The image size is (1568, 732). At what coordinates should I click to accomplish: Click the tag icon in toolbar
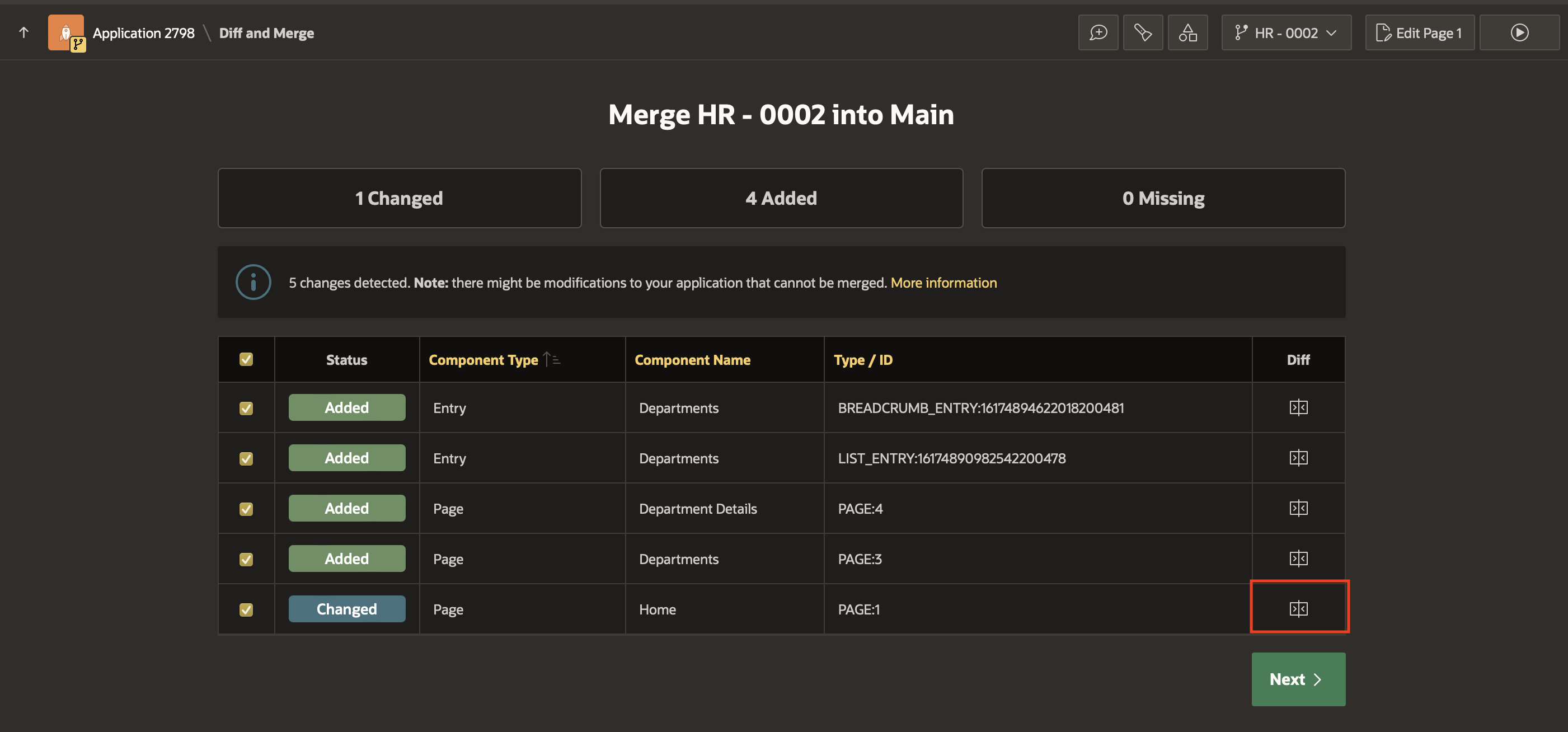pos(1143,33)
